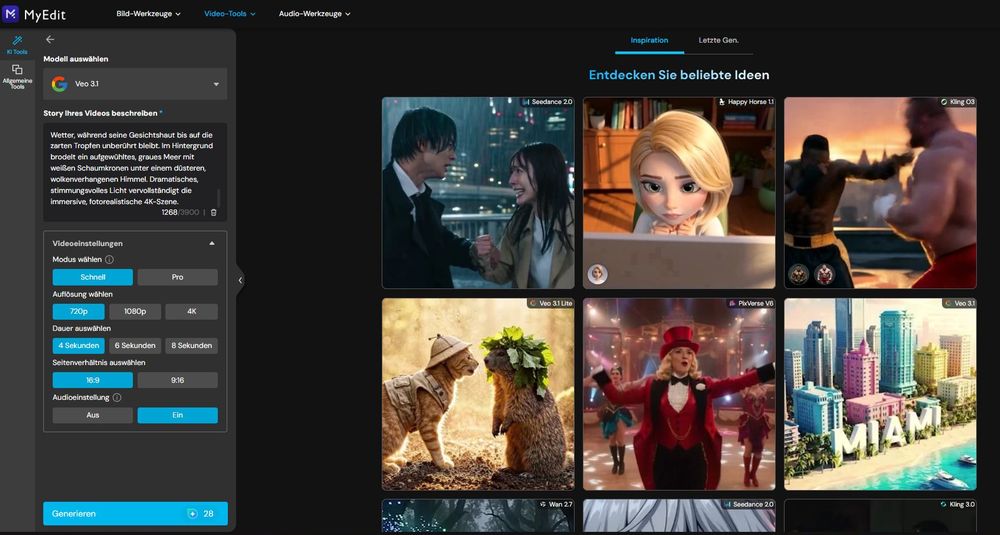Open the Happy Horse 1.1 cartoon girl thumbnail

[x=679, y=193]
